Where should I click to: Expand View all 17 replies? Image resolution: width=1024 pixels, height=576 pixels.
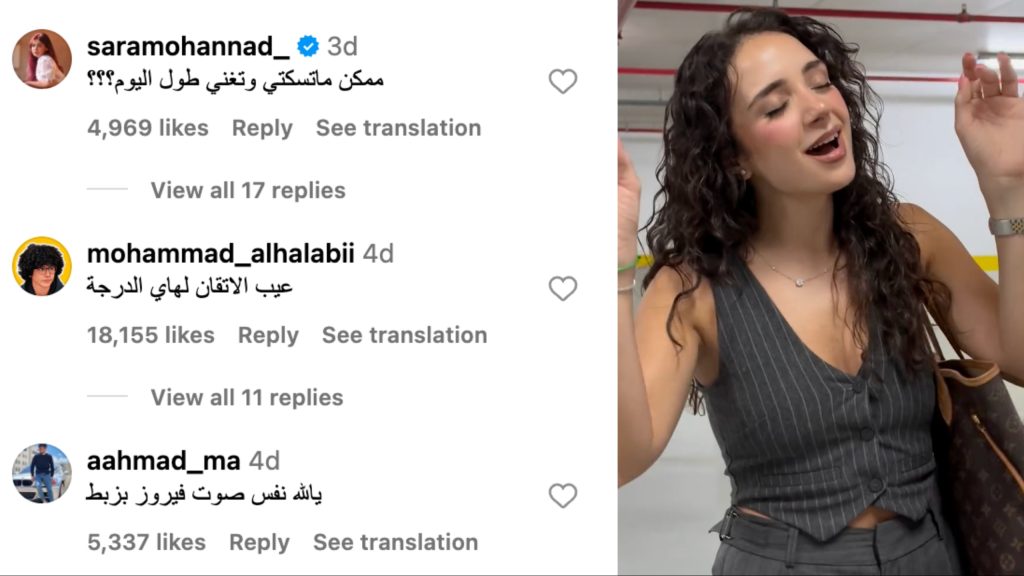(x=248, y=190)
